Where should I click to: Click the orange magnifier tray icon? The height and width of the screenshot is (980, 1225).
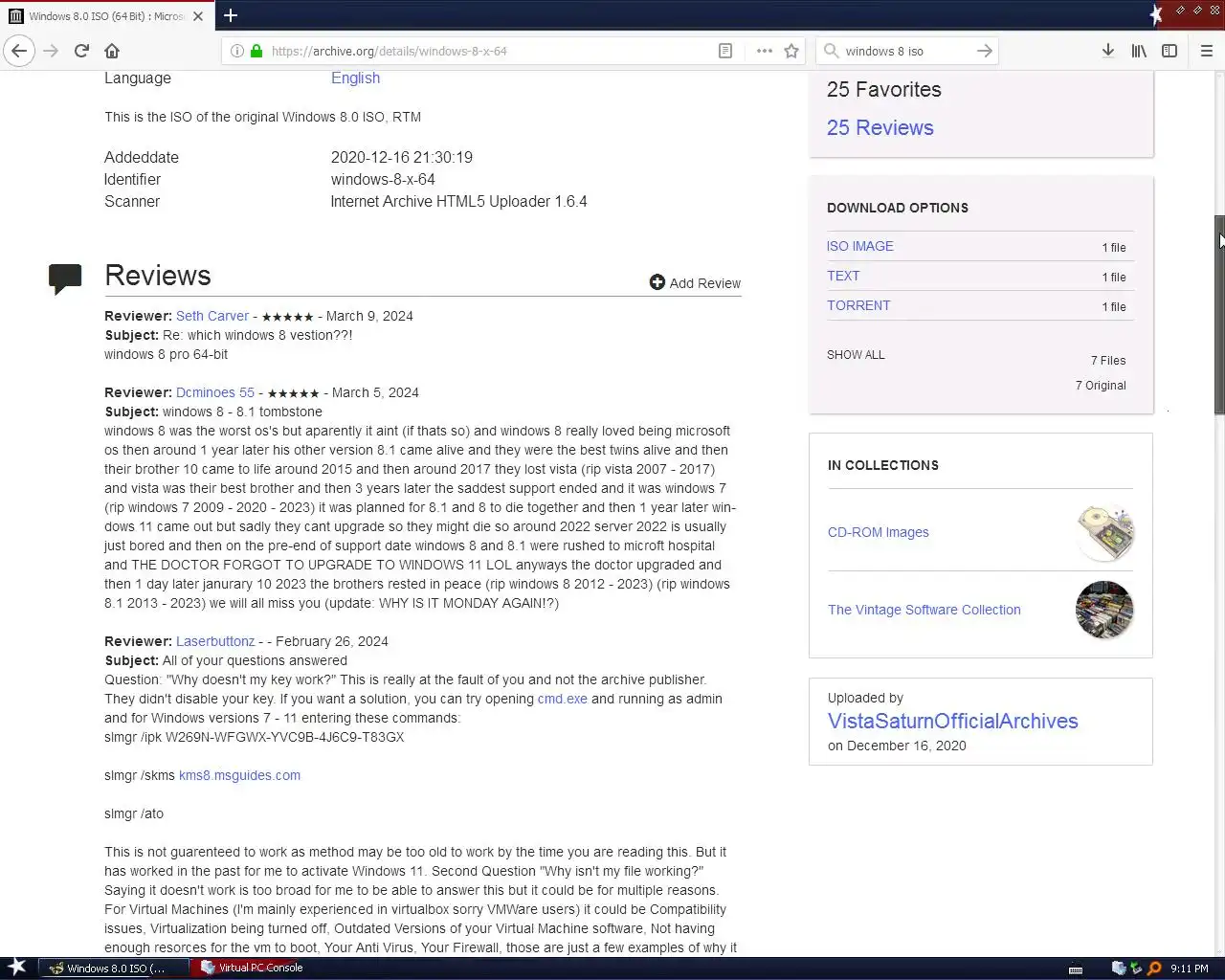(1154, 968)
